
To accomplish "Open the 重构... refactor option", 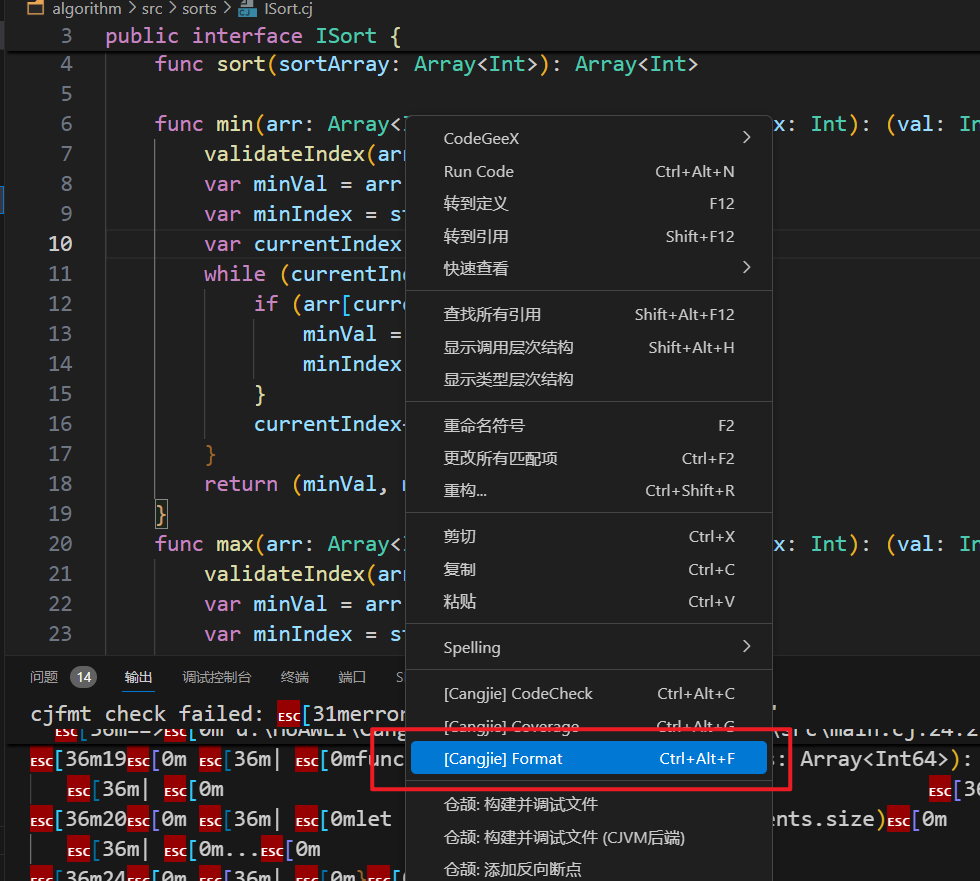I will coord(589,490).
